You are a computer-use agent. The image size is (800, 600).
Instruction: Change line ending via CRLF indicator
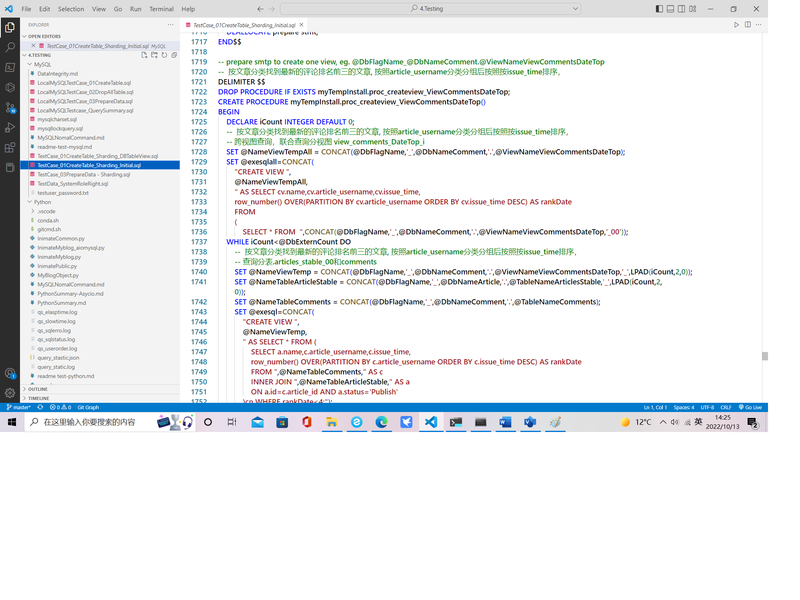pyautogui.click(x=726, y=407)
